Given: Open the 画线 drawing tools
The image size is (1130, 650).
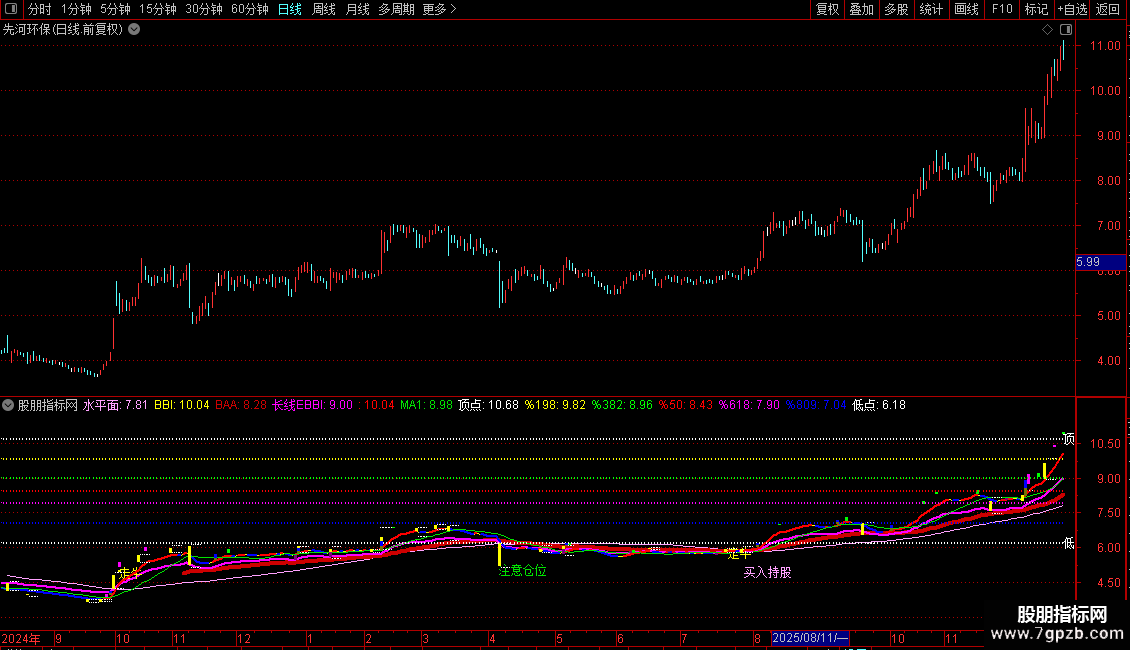Looking at the screenshot, I should (966, 9).
